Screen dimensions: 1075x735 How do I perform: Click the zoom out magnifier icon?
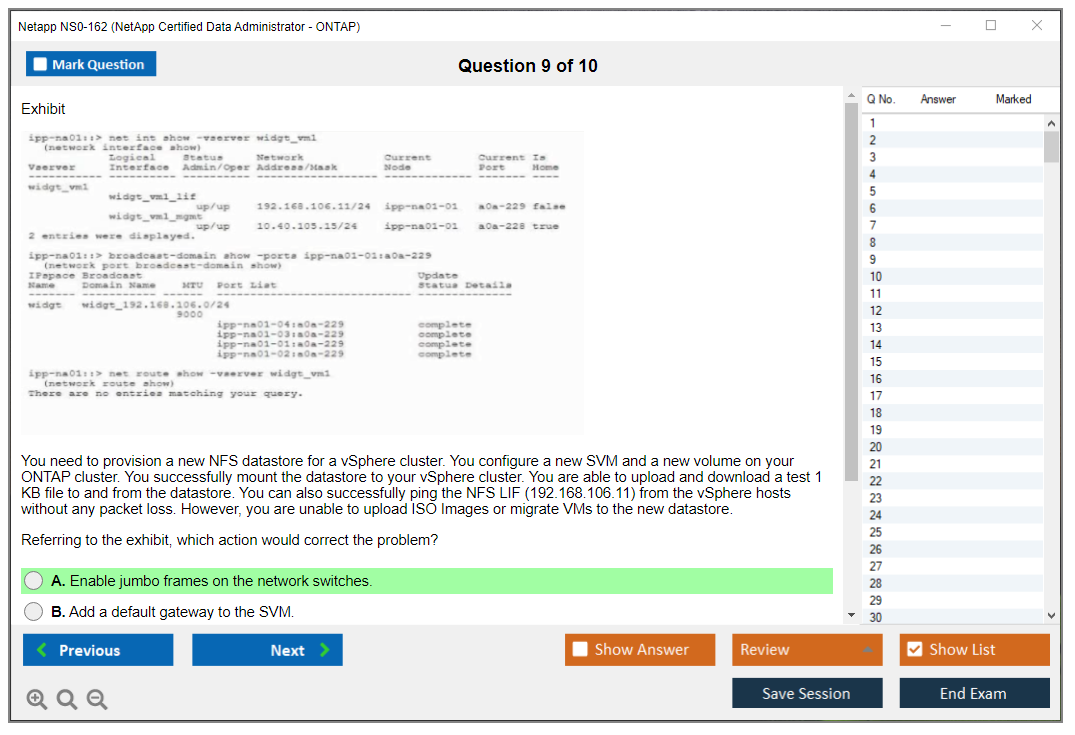click(97, 700)
